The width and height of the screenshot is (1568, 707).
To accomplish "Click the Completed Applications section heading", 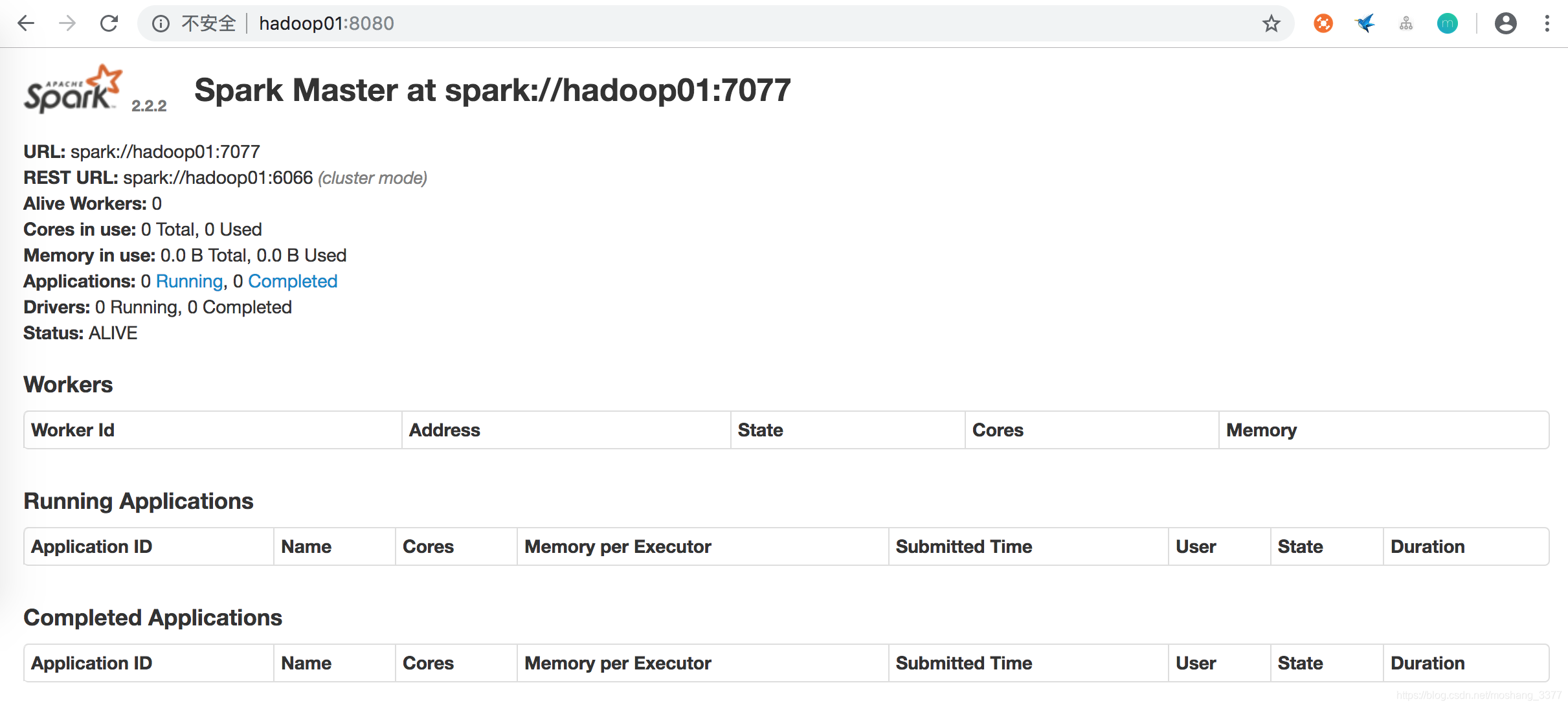I will 153,618.
